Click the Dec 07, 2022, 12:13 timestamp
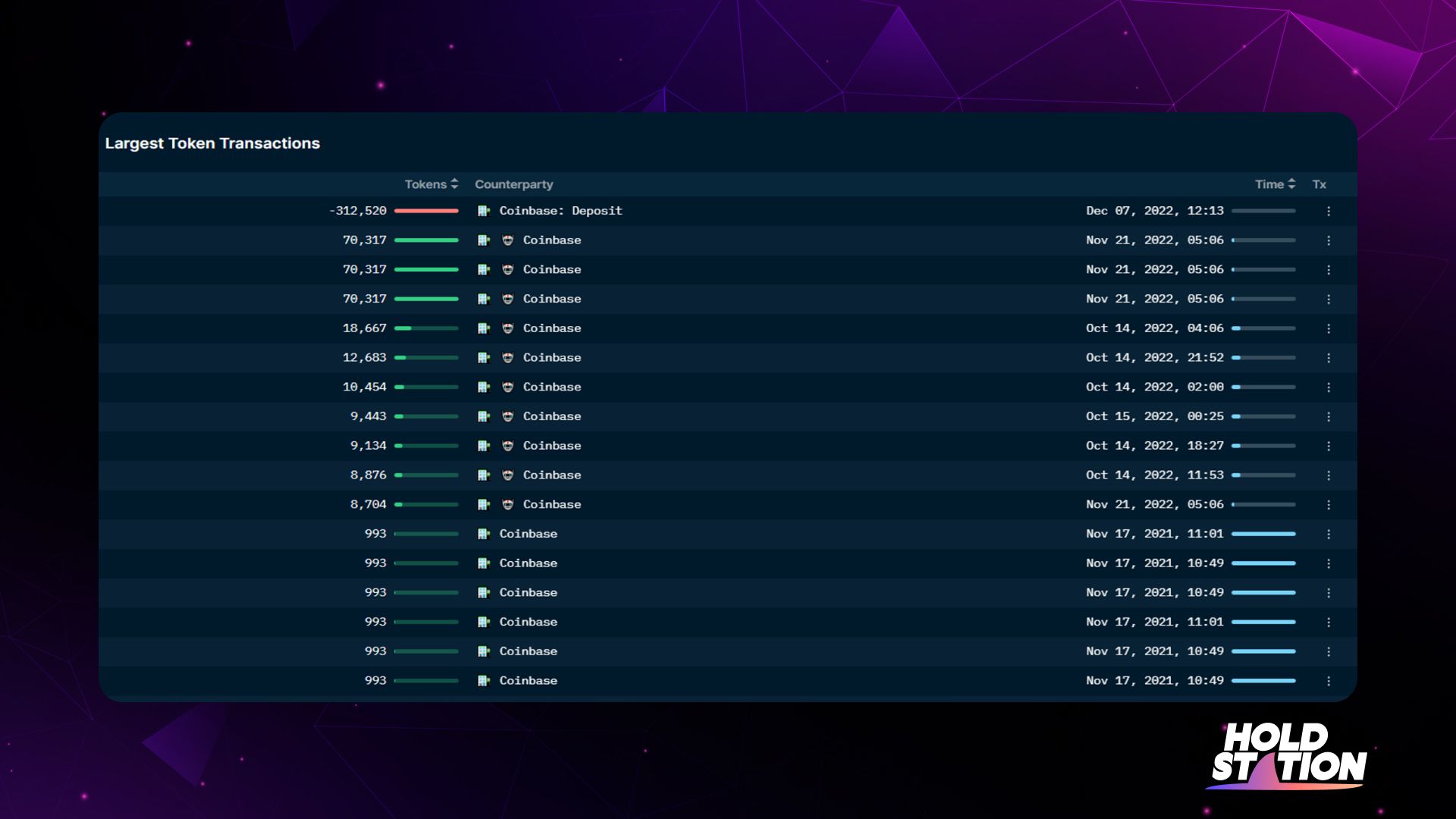 [1155, 211]
